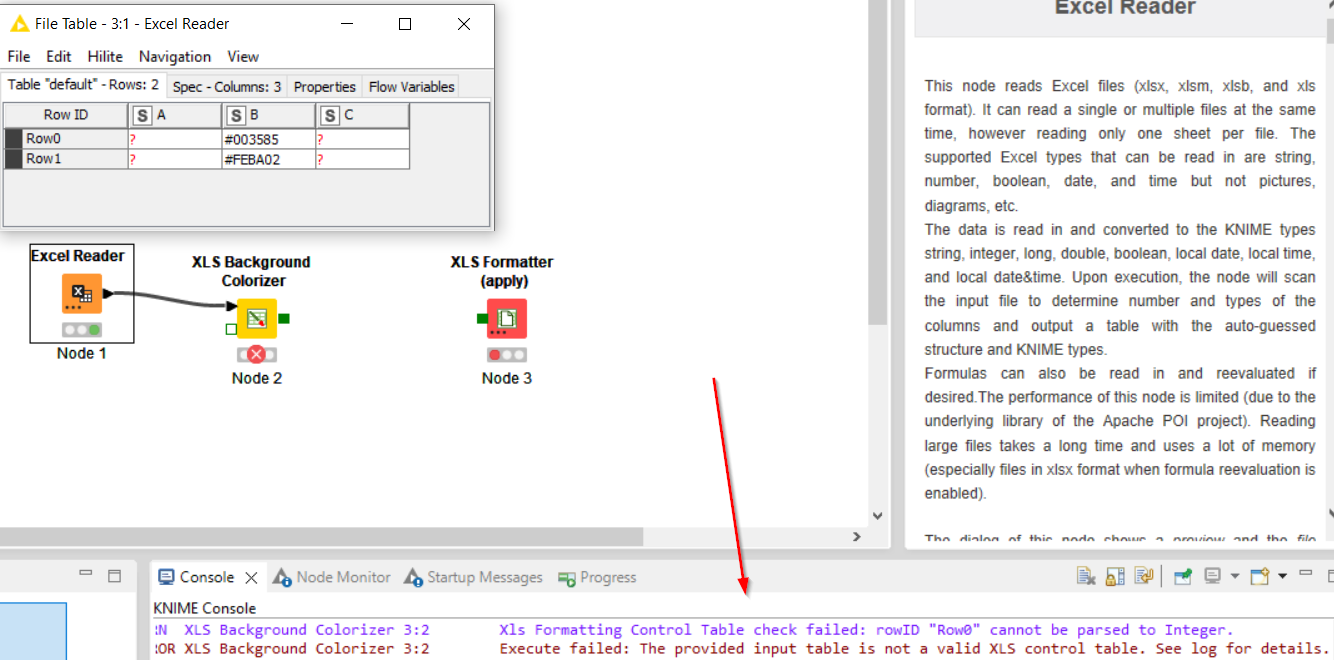The image size is (1334, 660).
Task: Click the workflow canvas vertical scrollbar
Action: (877, 162)
